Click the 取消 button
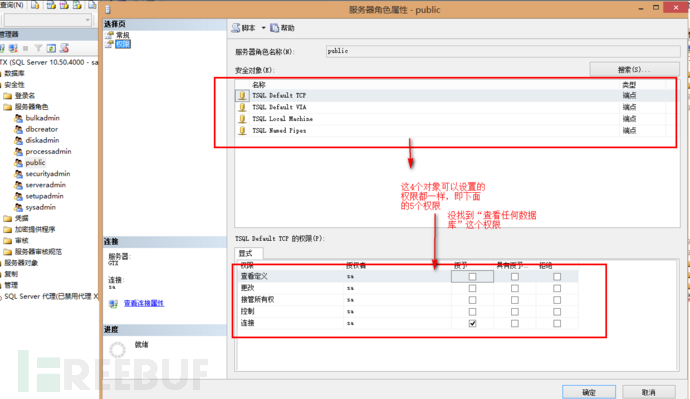This screenshot has width=690, height=399. coord(649,392)
